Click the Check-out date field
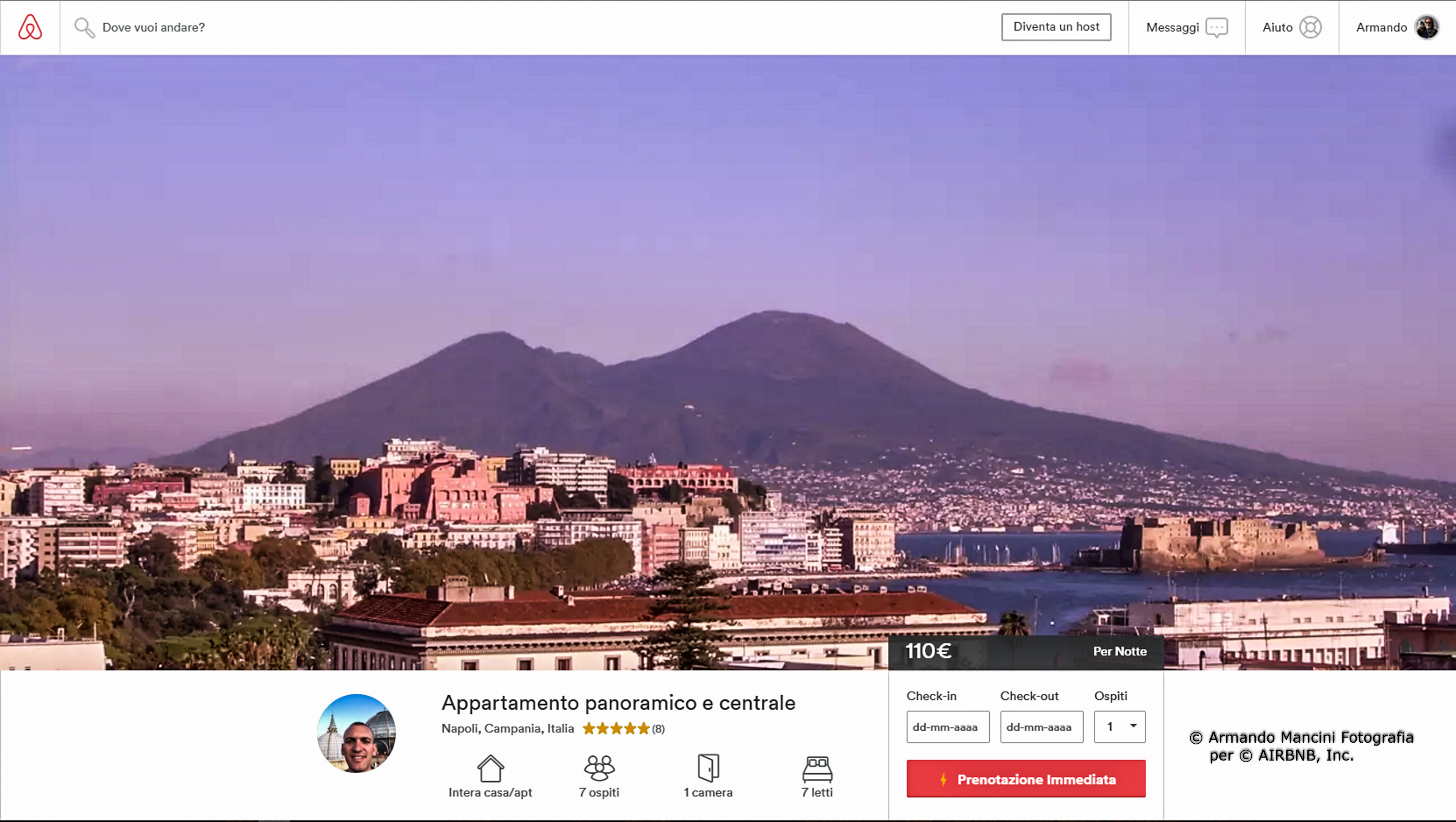 pyautogui.click(x=1042, y=727)
